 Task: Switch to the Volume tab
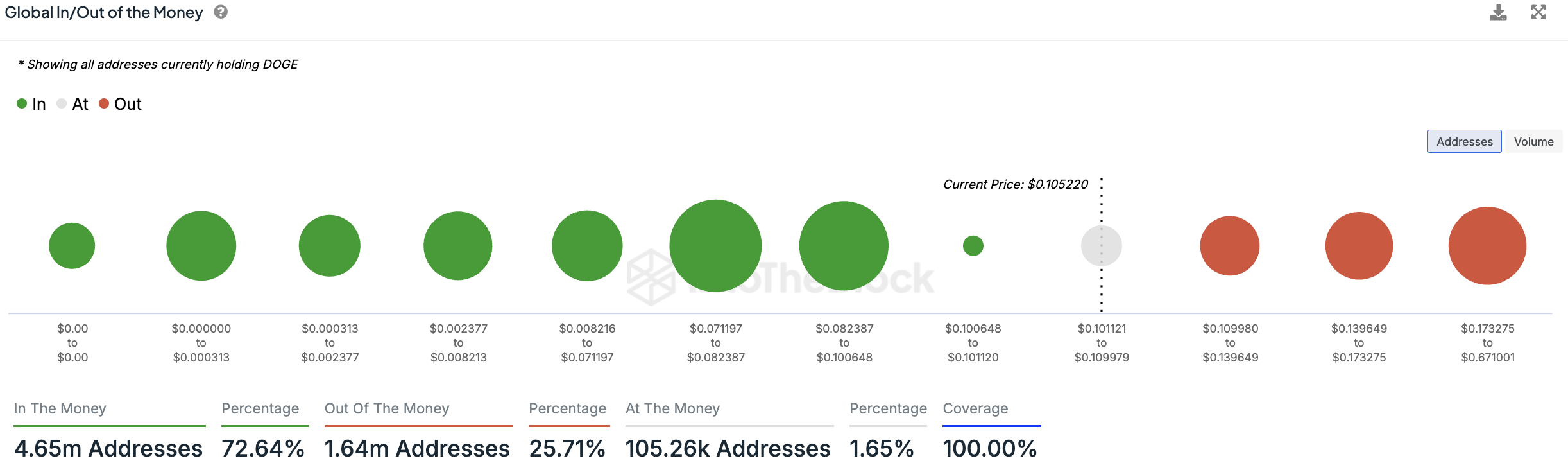click(x=1533, y=141)
